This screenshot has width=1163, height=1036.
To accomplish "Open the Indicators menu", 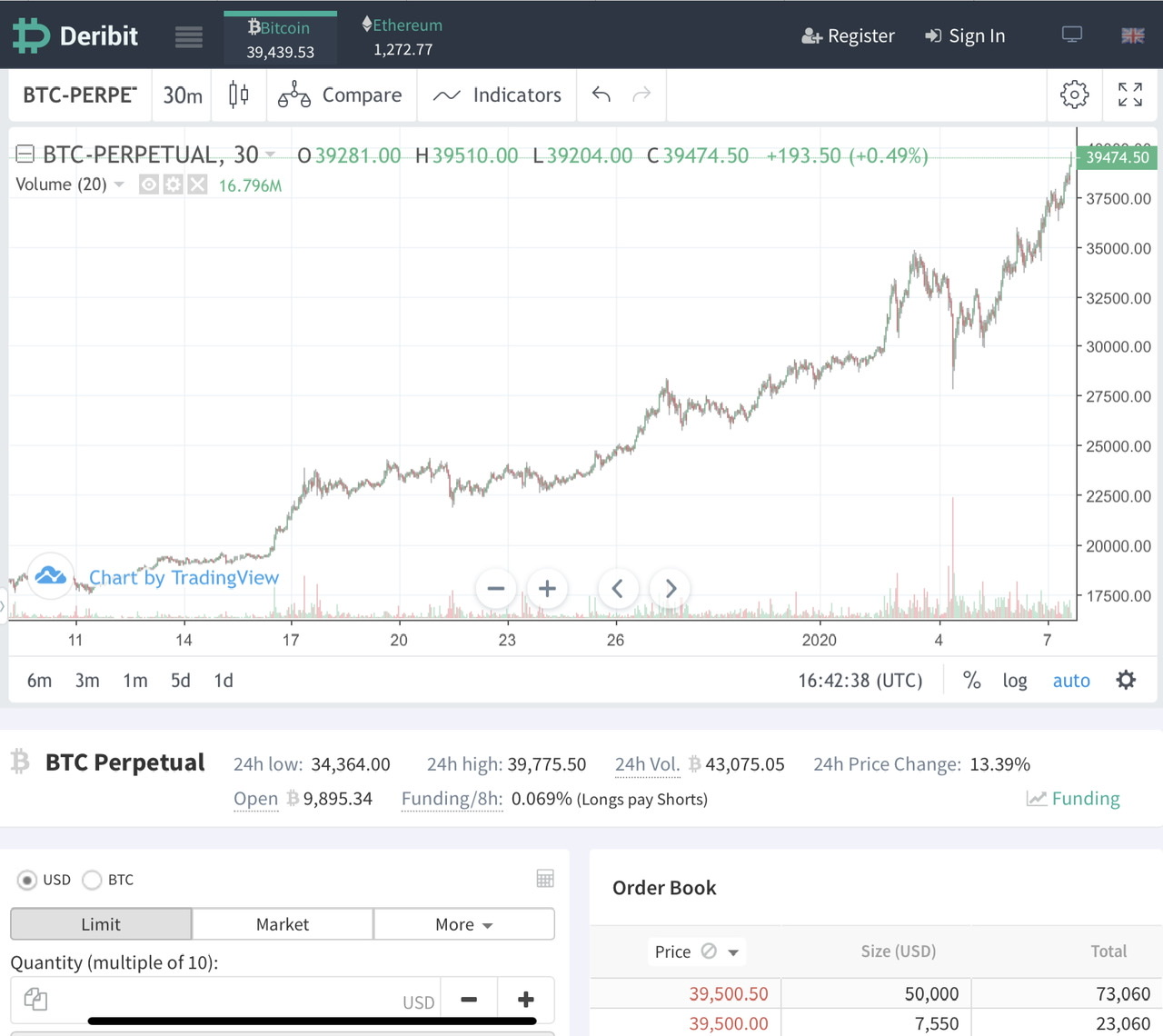I will [x=497, y=95].
